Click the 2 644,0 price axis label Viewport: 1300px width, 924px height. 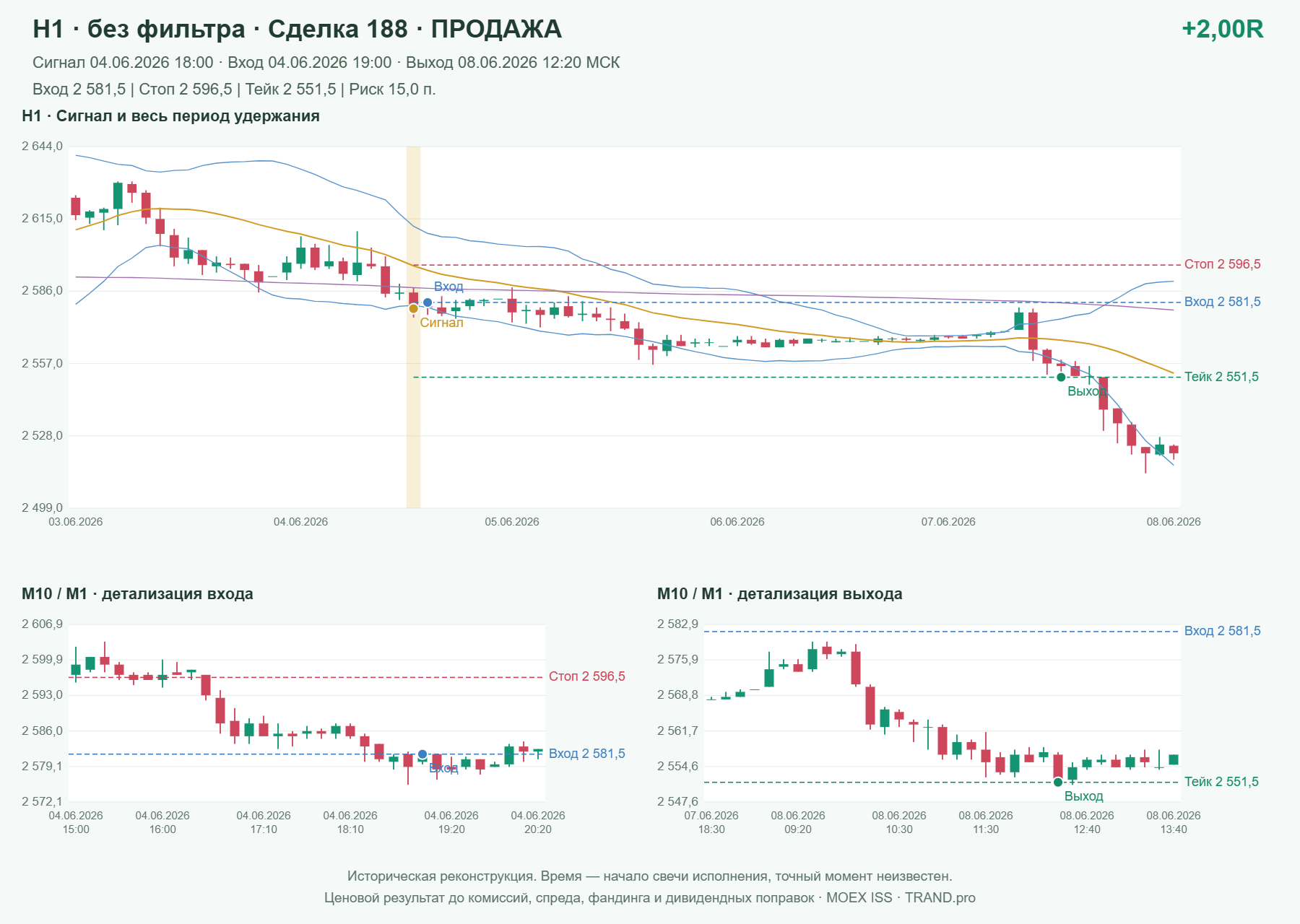point(42,147)
